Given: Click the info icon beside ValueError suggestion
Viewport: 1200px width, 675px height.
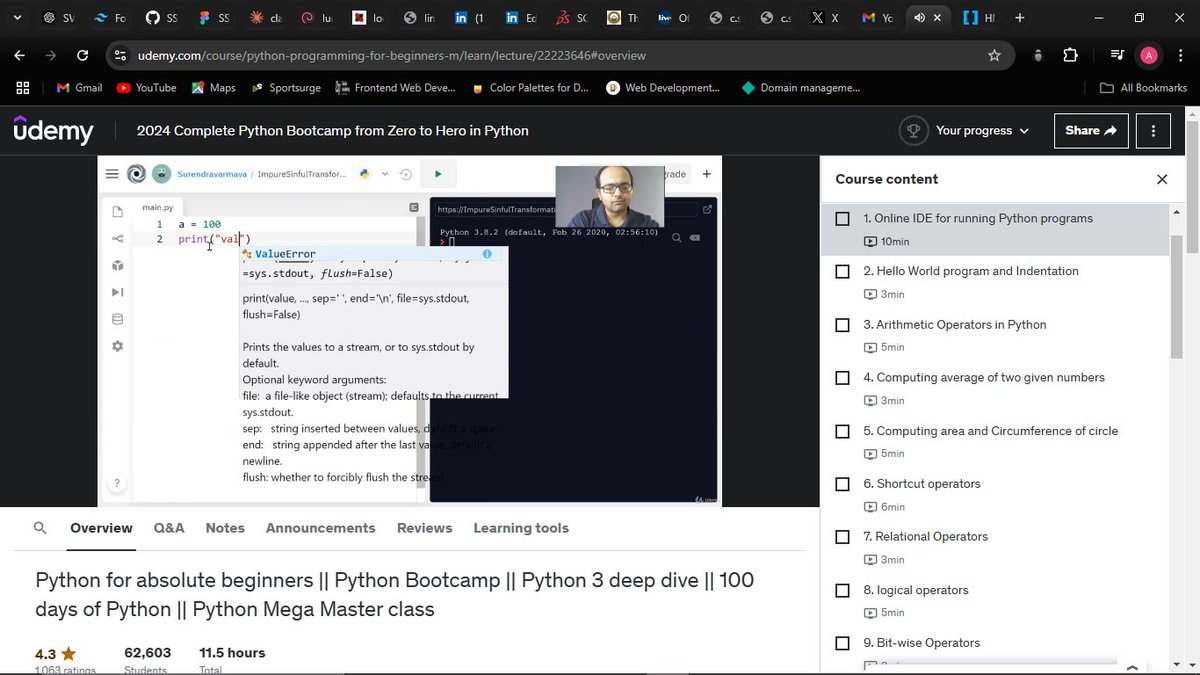Looking at the screenshot, I should [x=487, y=254].
